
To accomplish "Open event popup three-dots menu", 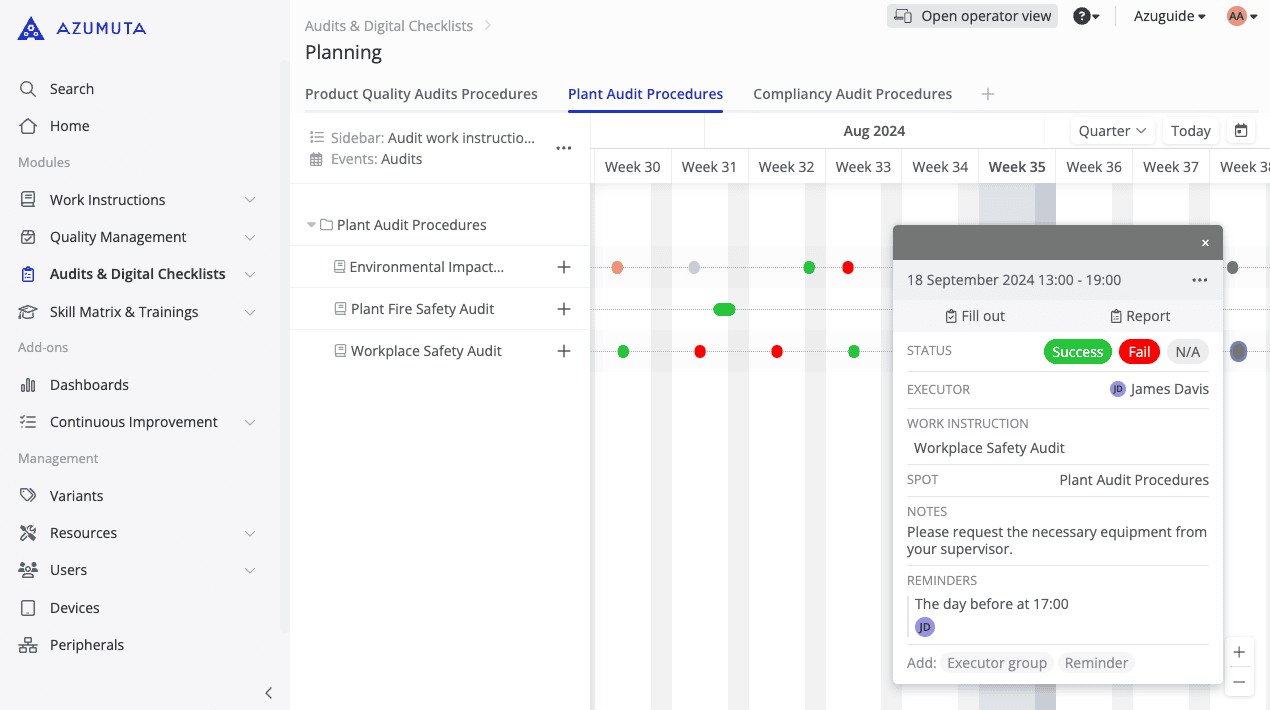I will pos(1199,280).
